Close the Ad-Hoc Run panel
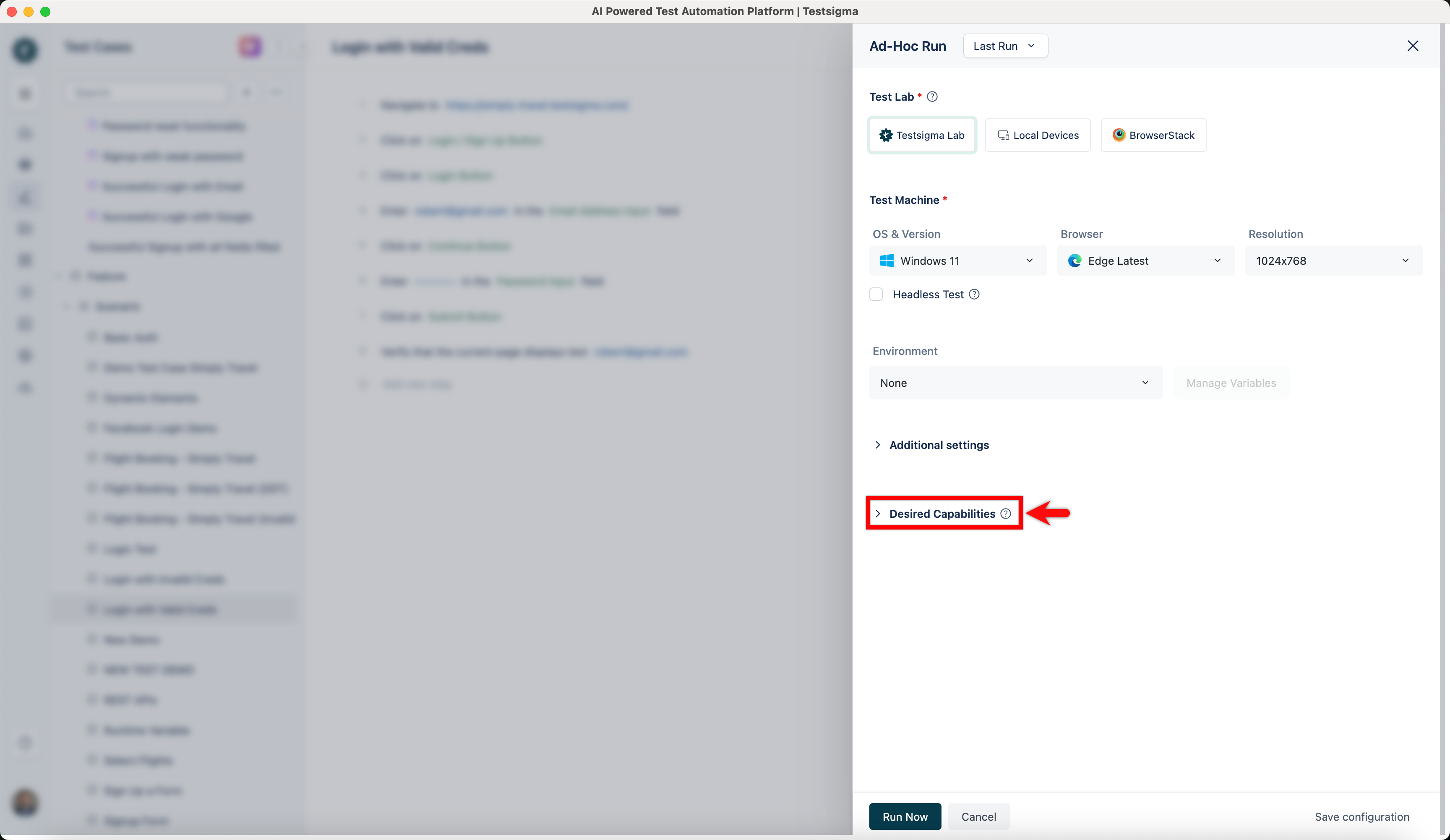This screenshot has width=1450, height=840. (x=1413, y=46)
